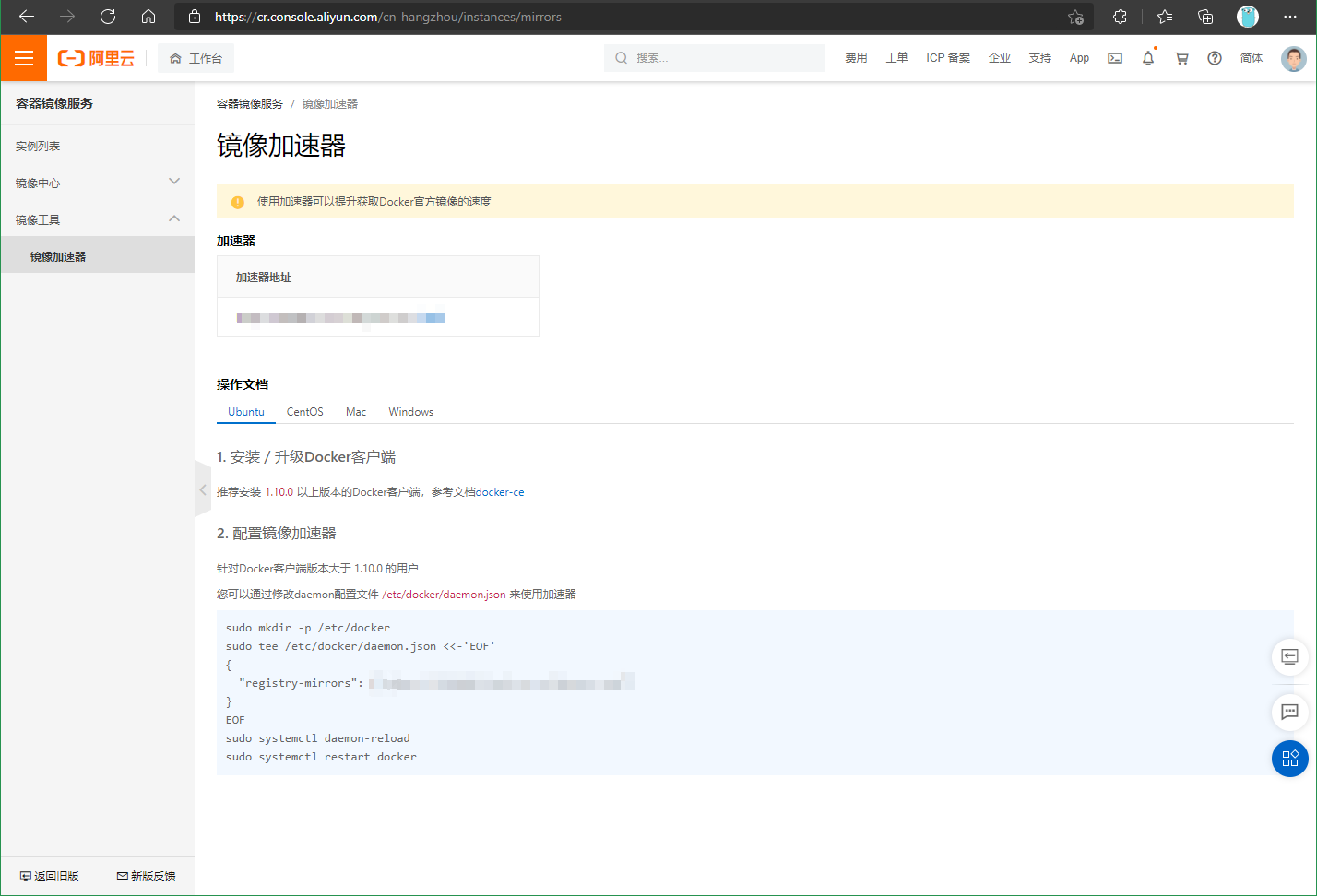The height and width of the screenshot is (896, 1317).
Task: Click 返回旧版 to return to old version
Action: coord(50,876)
